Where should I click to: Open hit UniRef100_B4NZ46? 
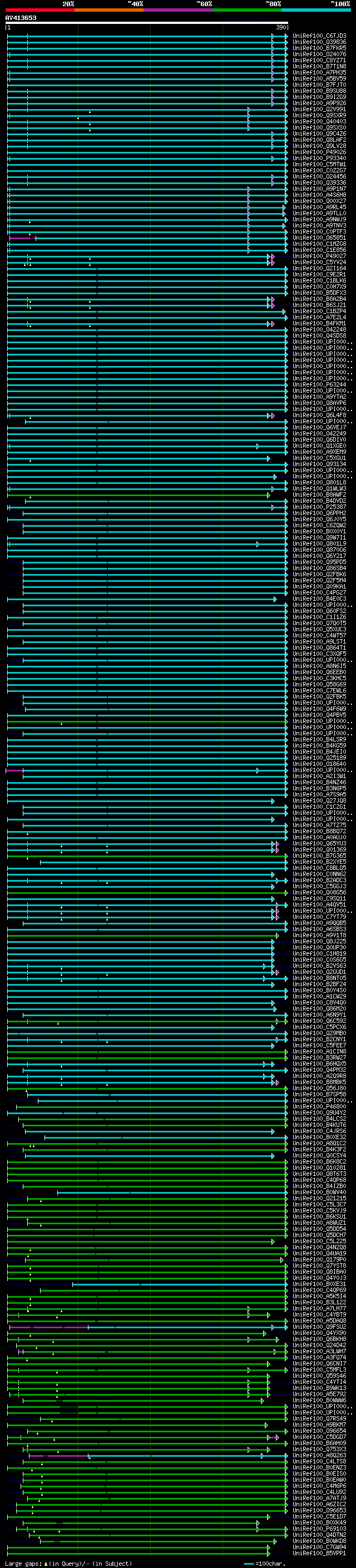click(319, 782)
